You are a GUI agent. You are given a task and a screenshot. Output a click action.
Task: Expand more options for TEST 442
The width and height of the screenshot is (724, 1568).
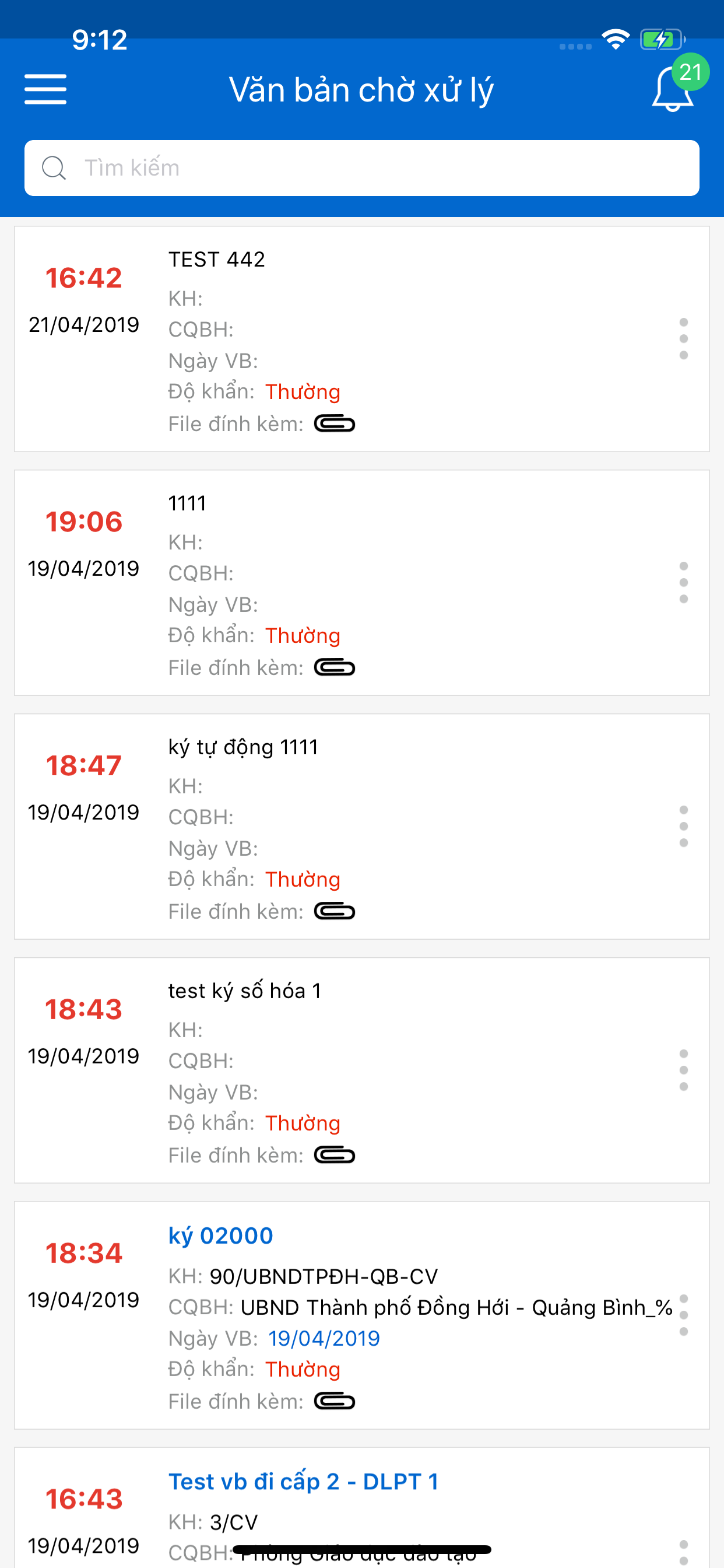click(683, 338)
